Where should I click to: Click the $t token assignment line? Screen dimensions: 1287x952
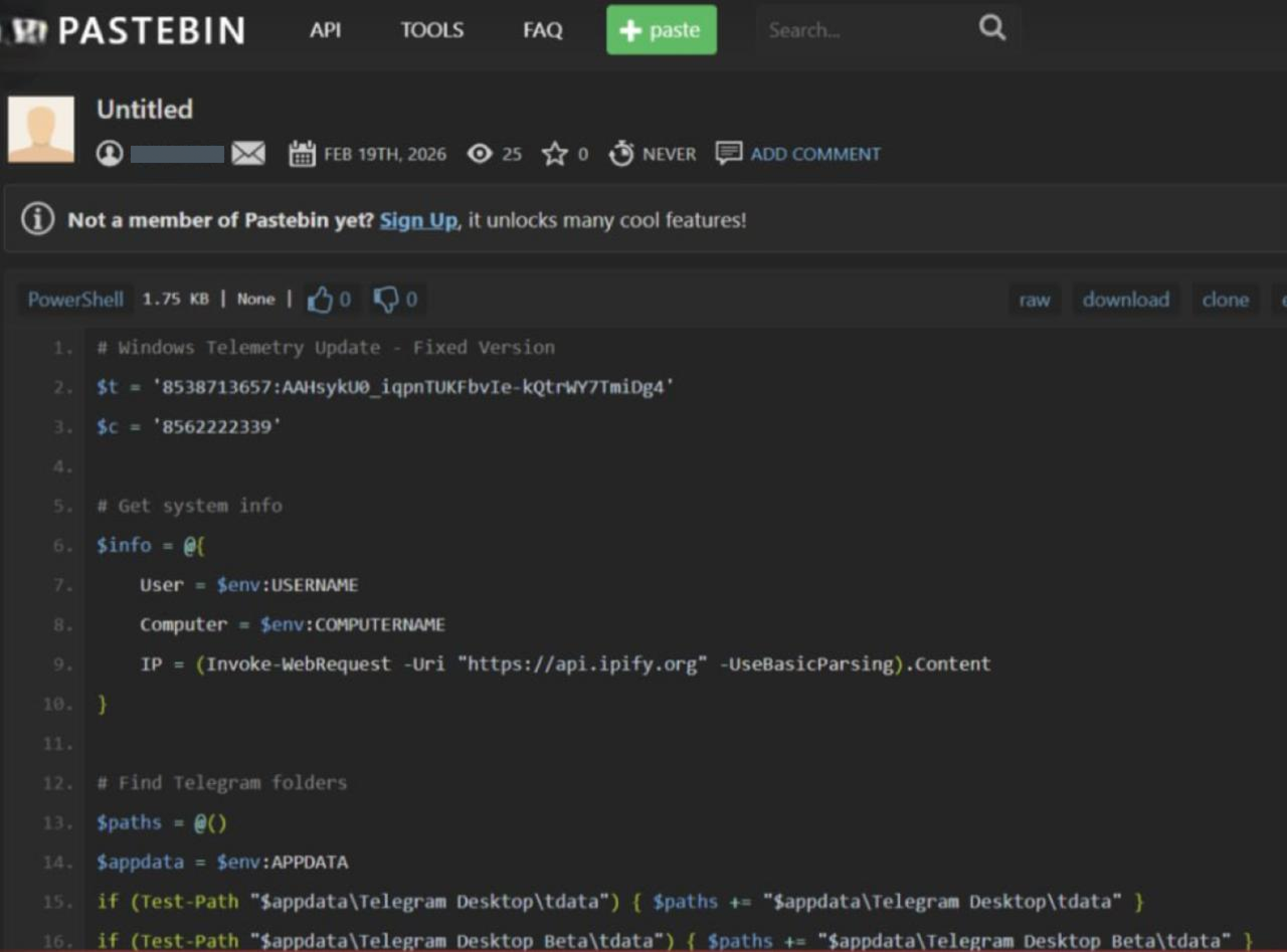(x=385, y=387)
